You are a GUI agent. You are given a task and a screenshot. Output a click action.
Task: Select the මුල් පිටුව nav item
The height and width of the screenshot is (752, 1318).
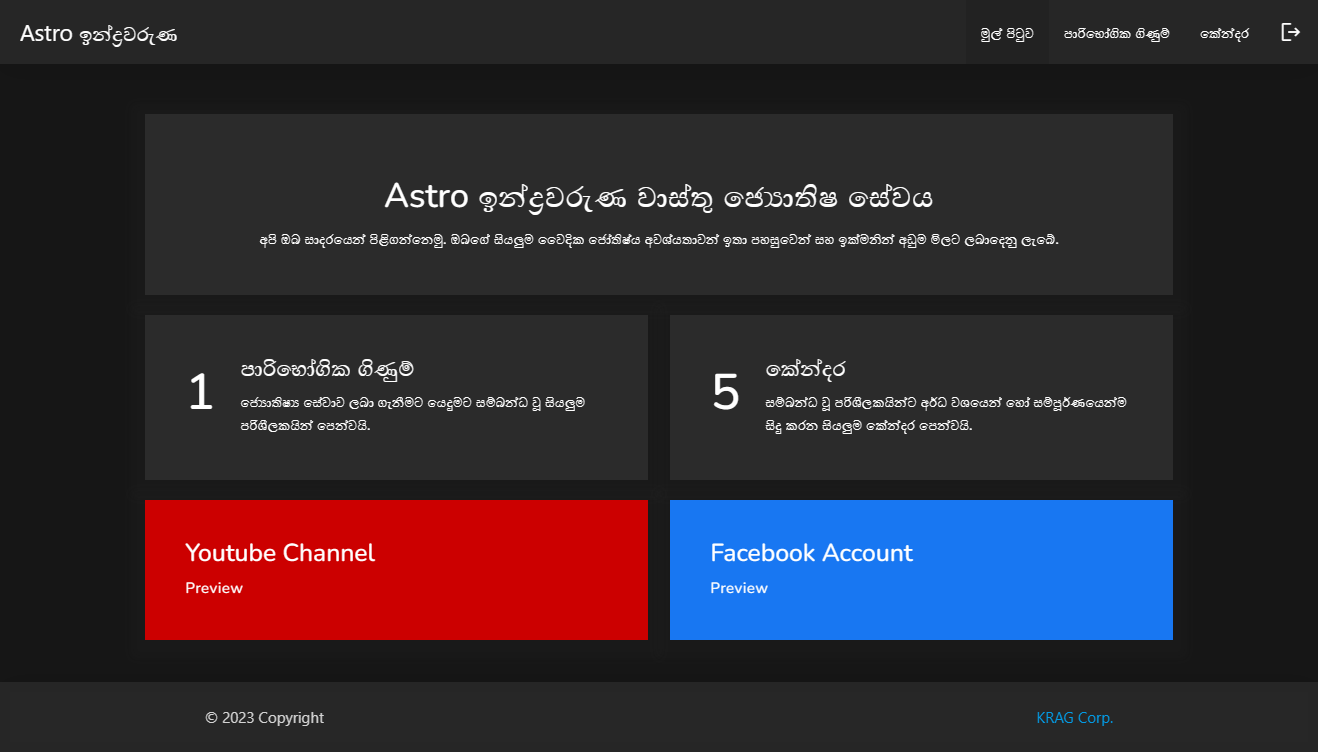point(1006,31)
